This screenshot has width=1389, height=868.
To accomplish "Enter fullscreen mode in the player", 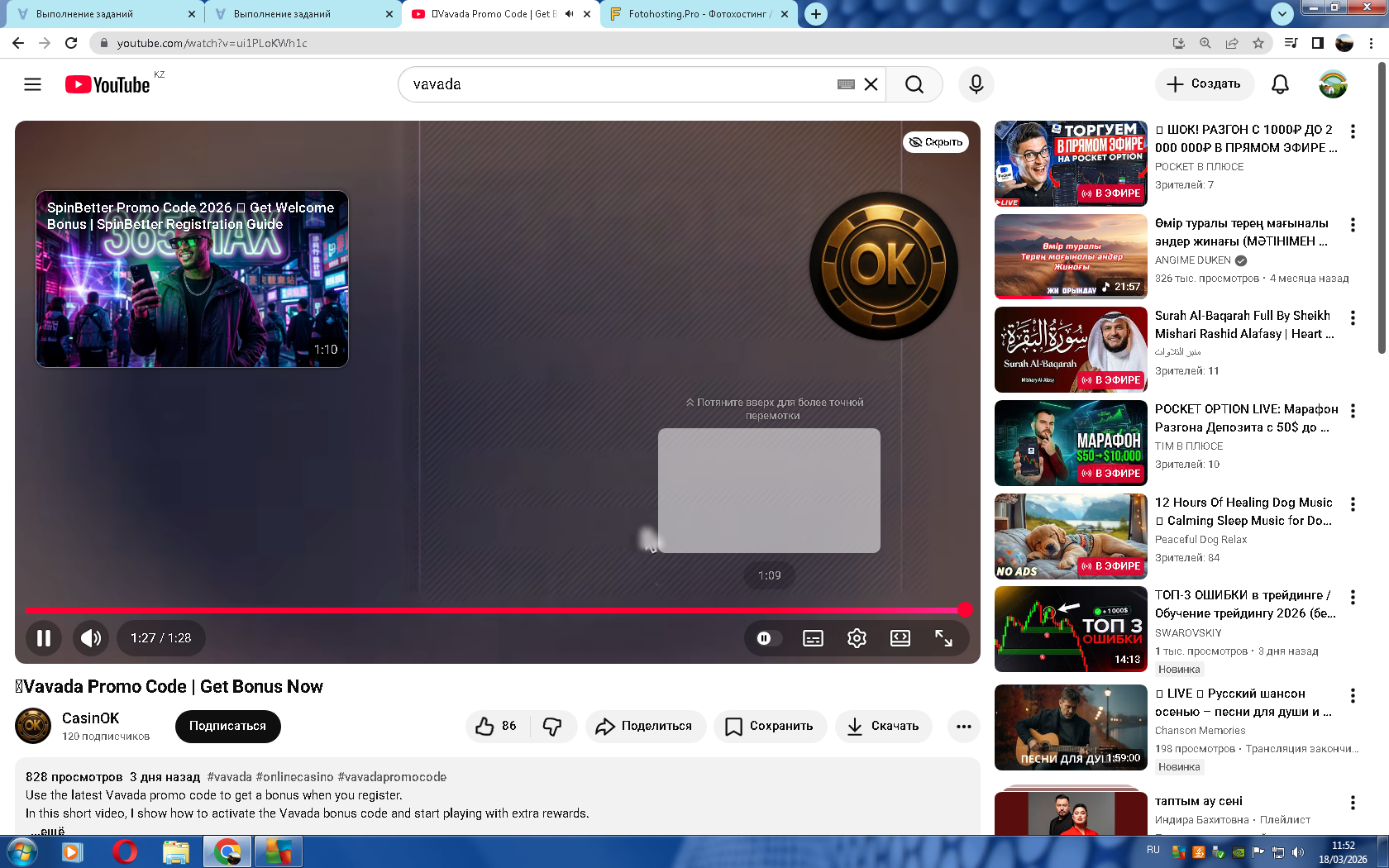I will [x=943, y=638].
